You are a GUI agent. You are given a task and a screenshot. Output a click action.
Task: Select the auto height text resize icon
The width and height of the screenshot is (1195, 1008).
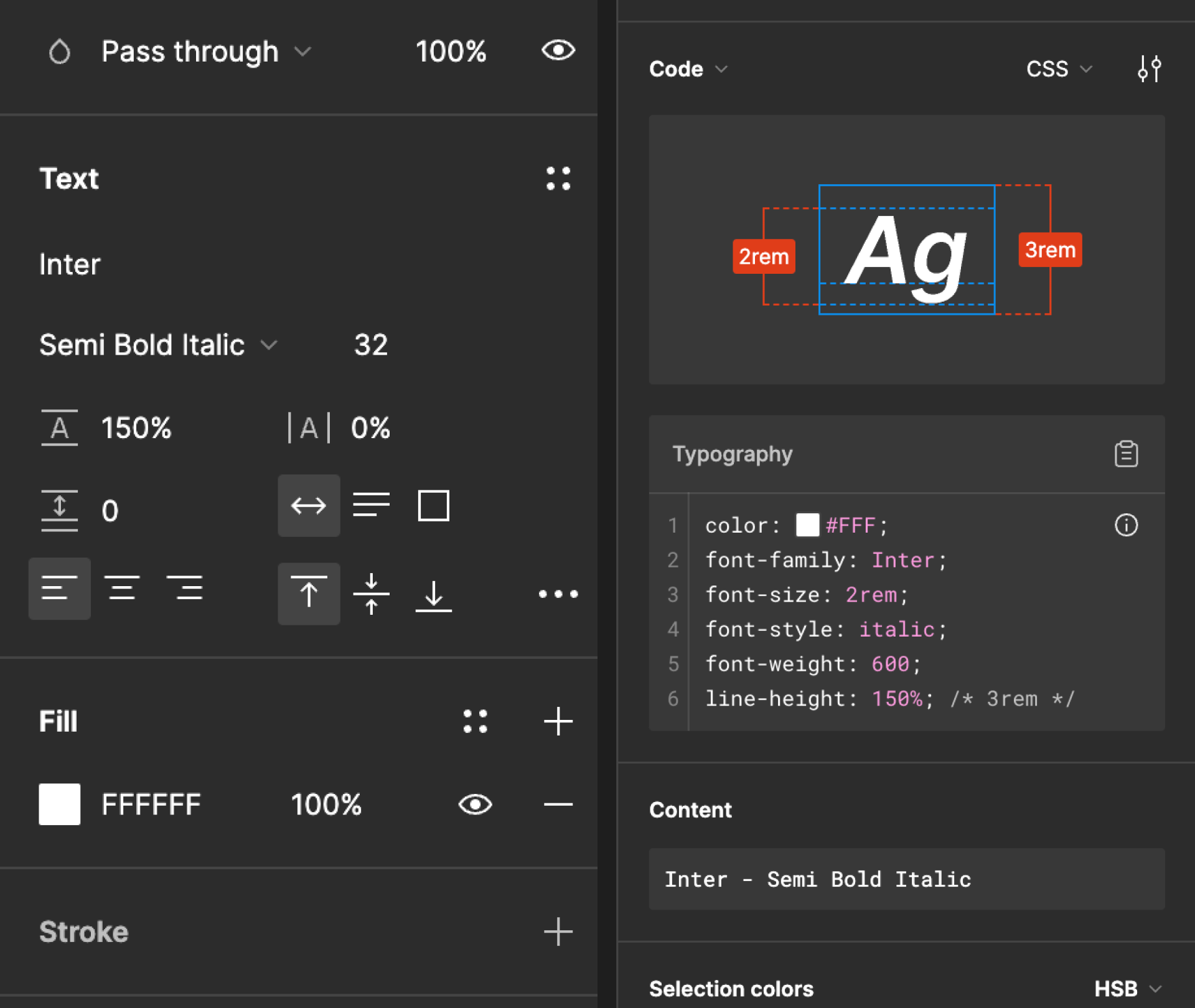tap(371, 506)
